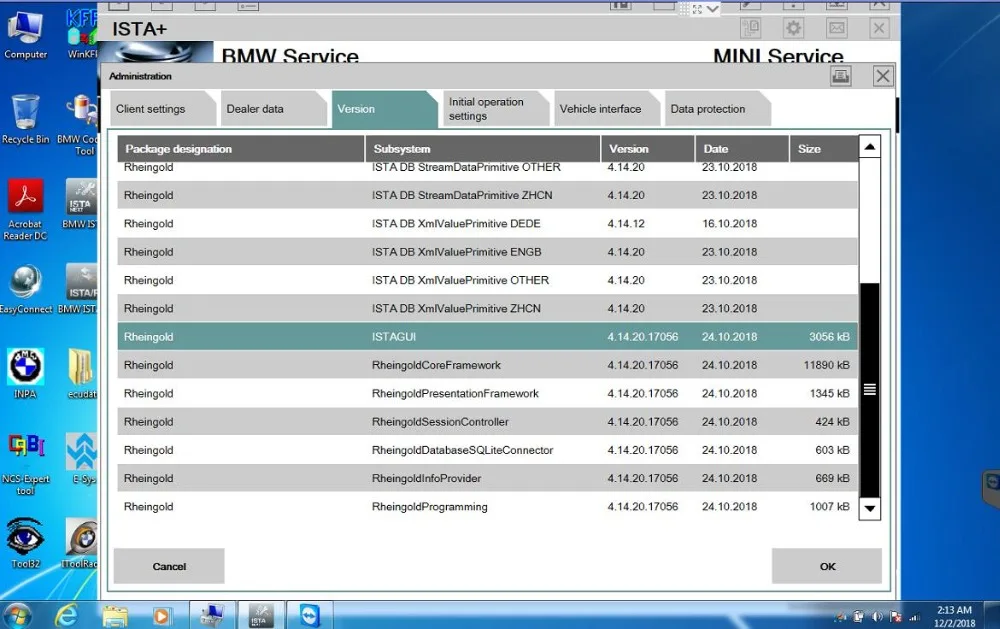Viewport: 1000px width, 629px height.
Task: Click the ISTA+ document copy icon
Action: tap(751, 28)
